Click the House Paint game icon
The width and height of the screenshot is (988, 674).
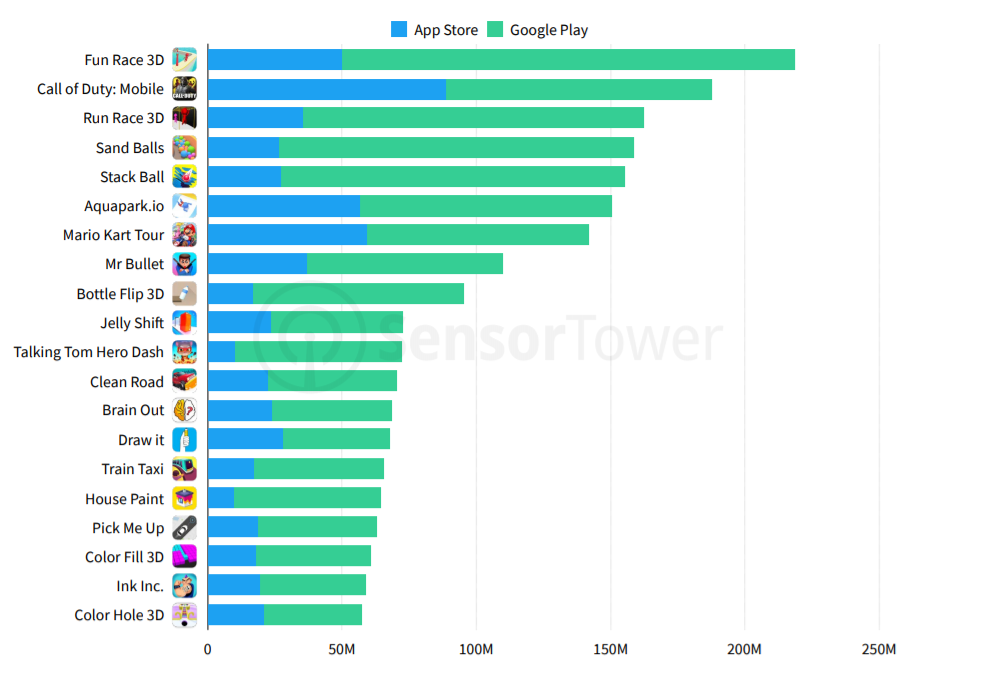(185, 498)
